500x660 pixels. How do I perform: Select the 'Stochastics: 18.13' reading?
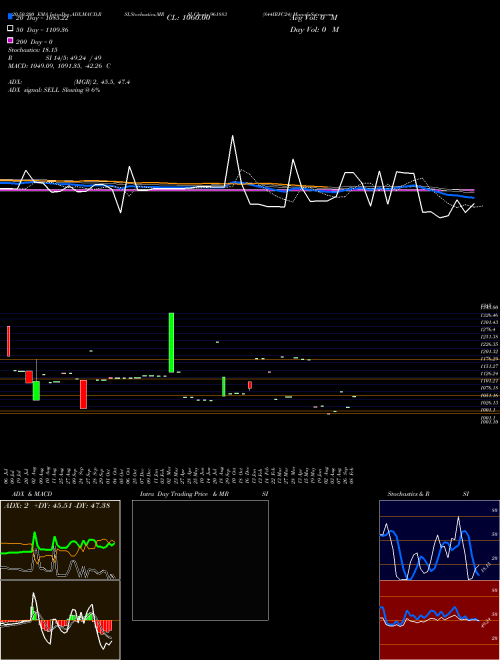tap(32, 50)
